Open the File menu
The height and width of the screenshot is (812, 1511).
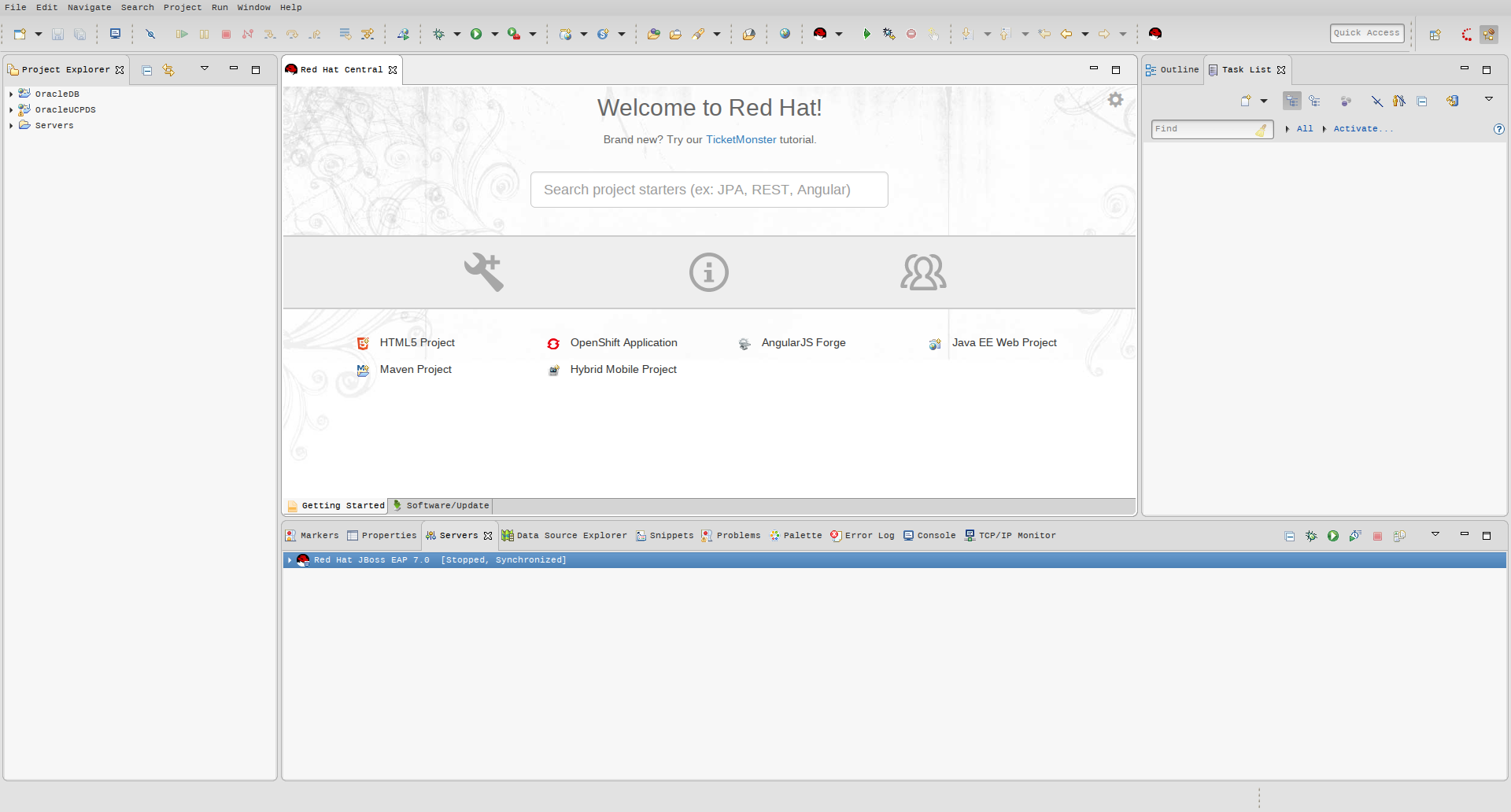tap(16, 7)
